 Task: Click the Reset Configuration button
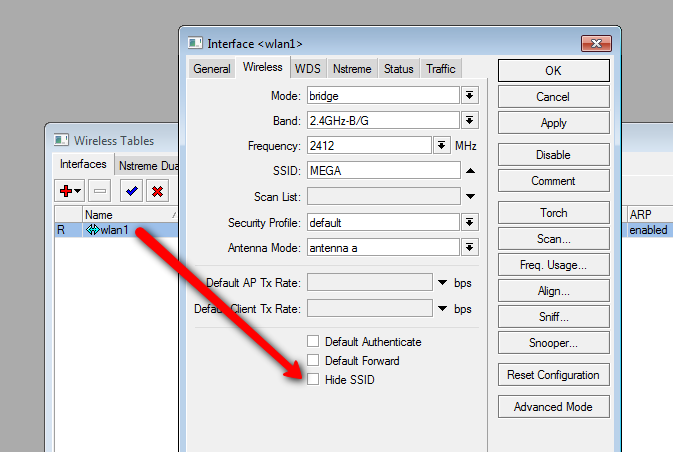554,375
